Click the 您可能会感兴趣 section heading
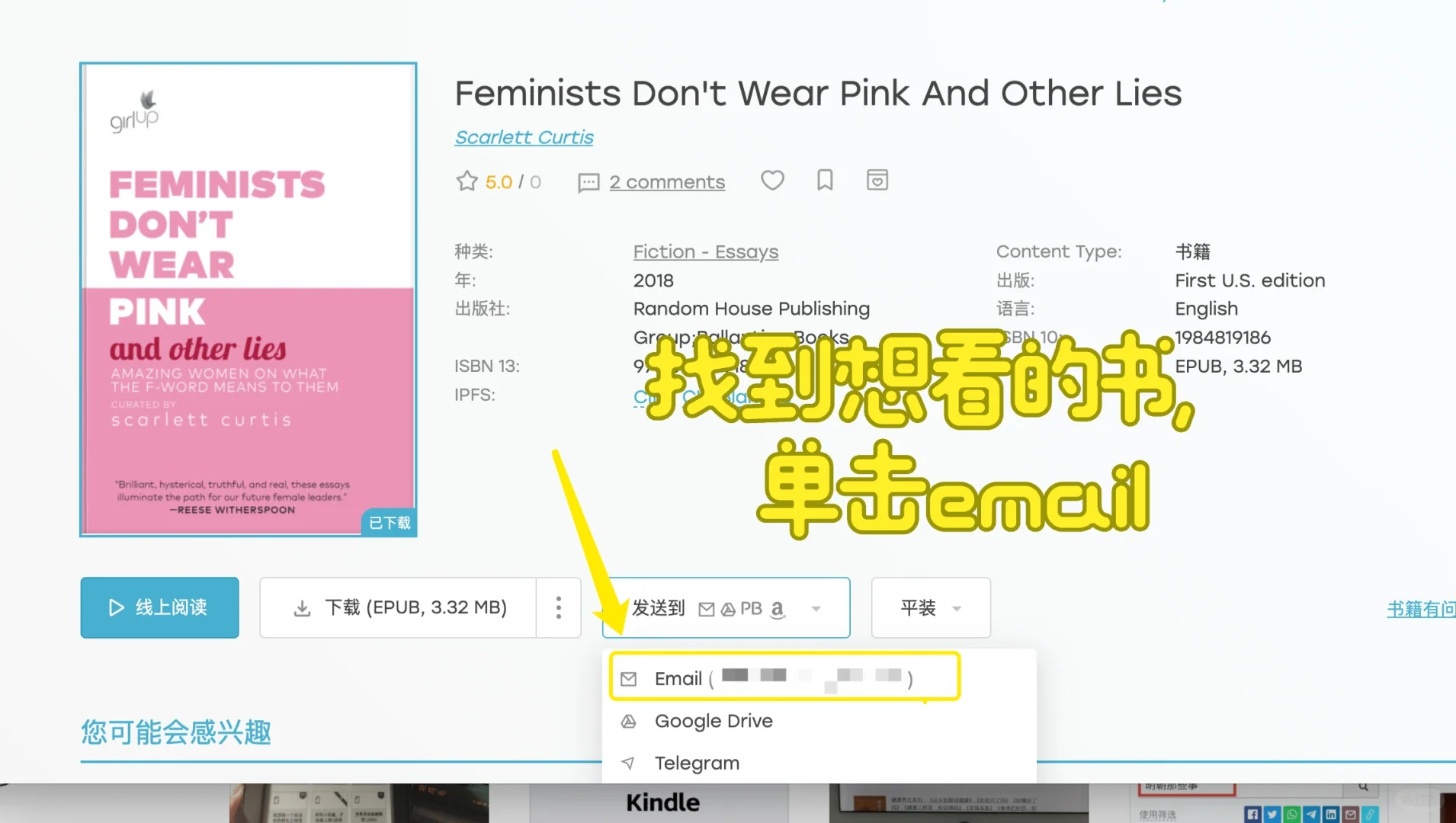 click(x=176, y=732)
